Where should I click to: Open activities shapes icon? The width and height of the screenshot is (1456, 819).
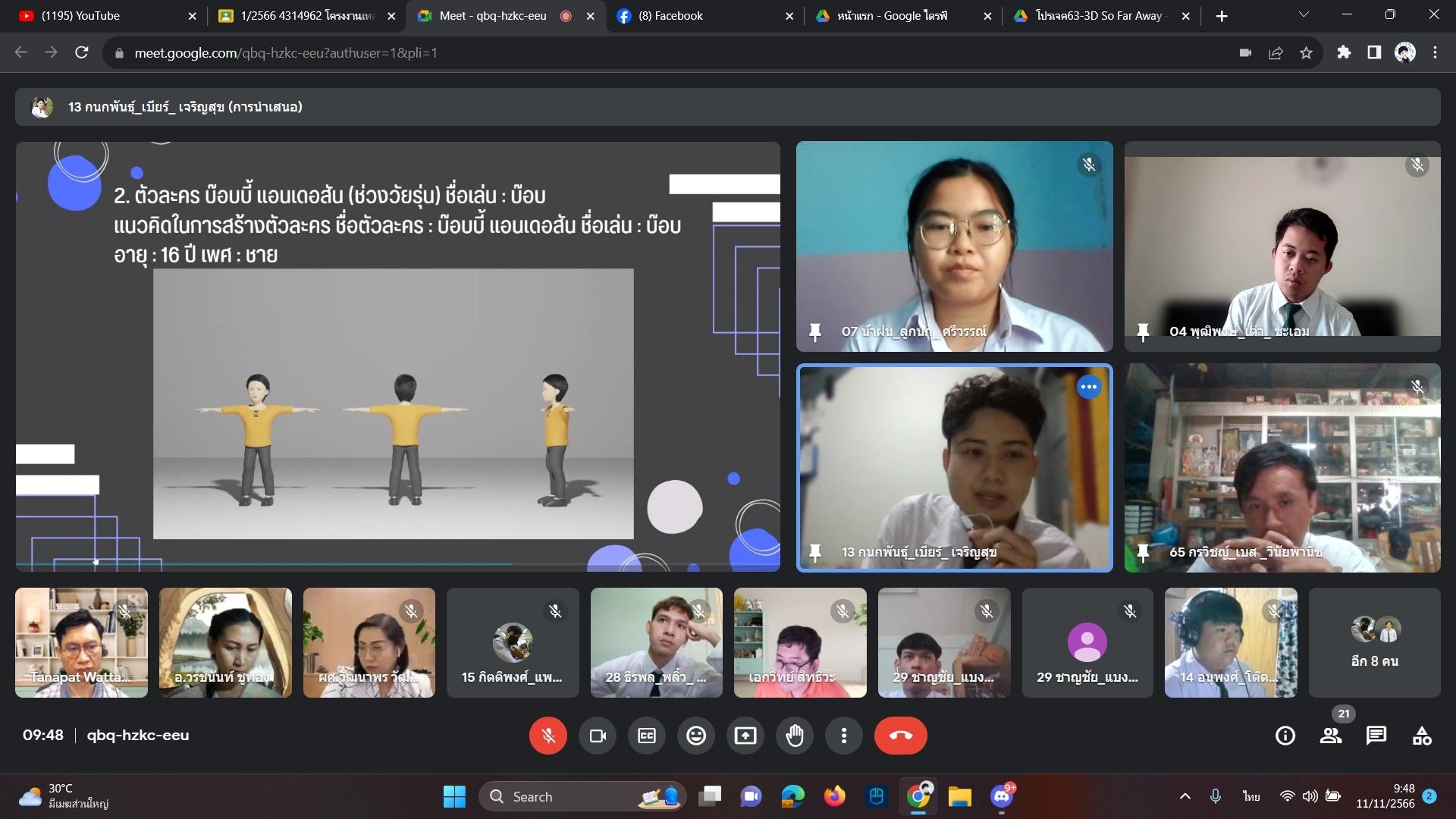(x=1422, y=736)
